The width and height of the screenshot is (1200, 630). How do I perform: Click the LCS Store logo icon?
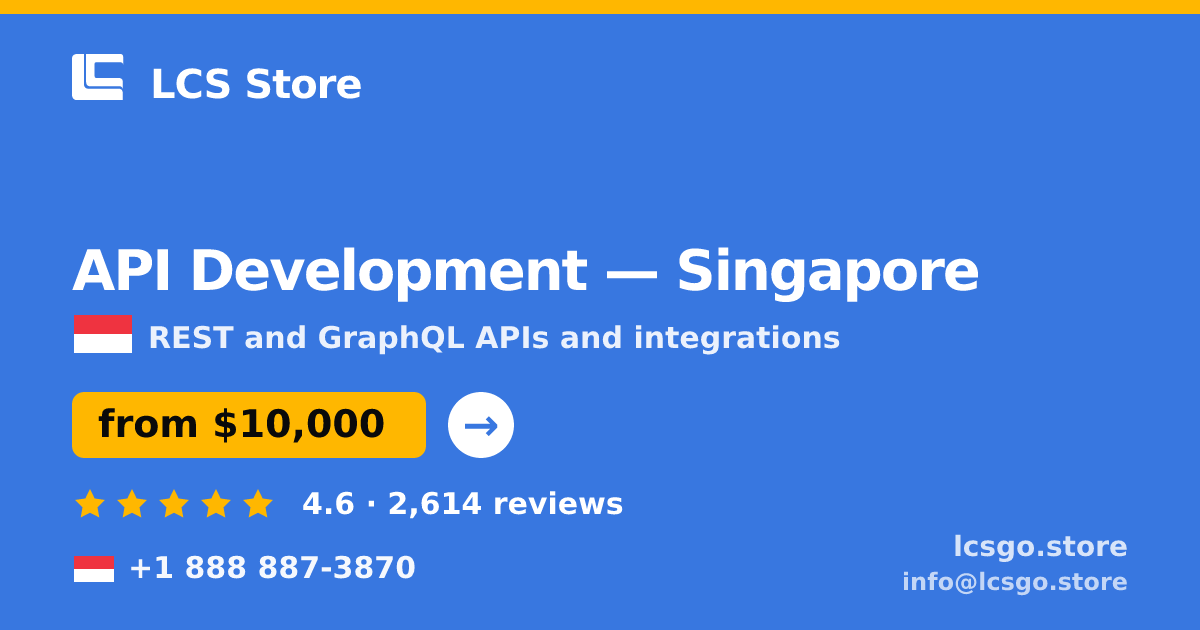[x=98, y=77]
